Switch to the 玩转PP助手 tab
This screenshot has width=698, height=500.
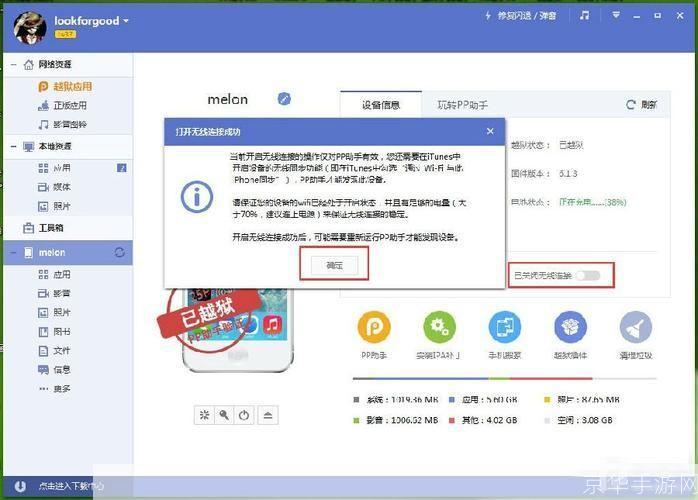point(463,105)
